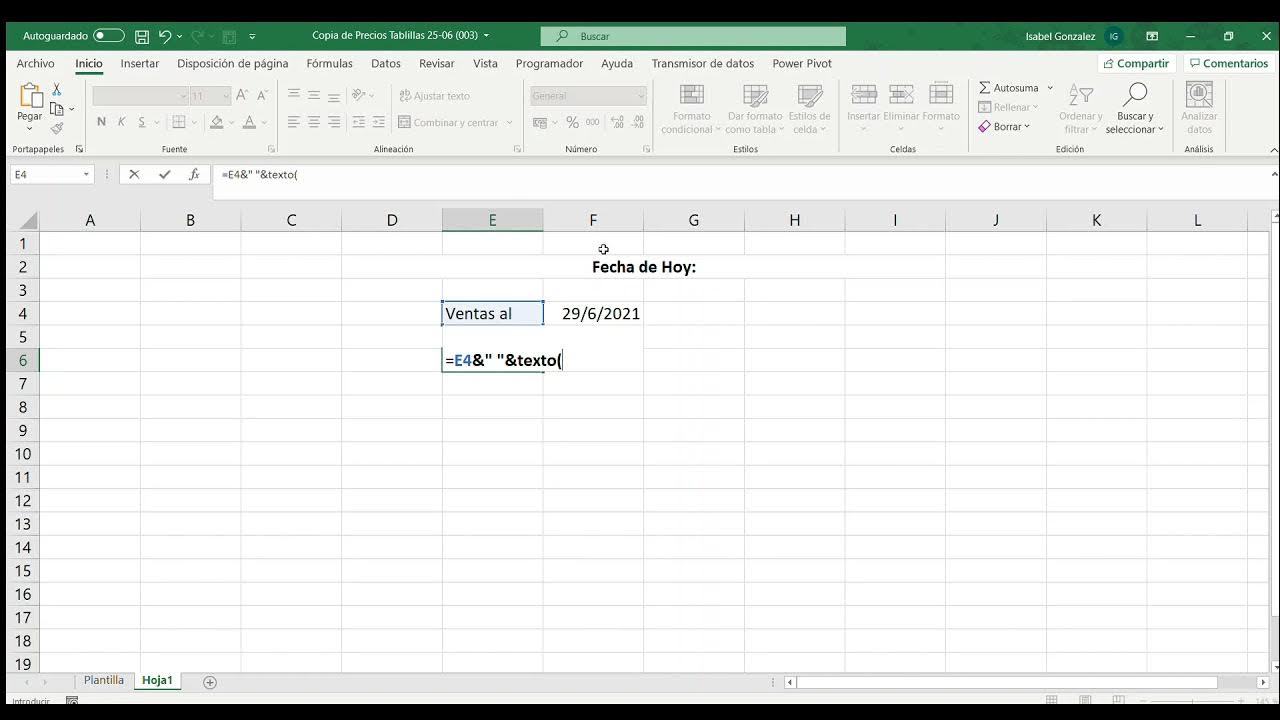
Task: Toggle italic K formatting
Action: click(x=122, y=122)
